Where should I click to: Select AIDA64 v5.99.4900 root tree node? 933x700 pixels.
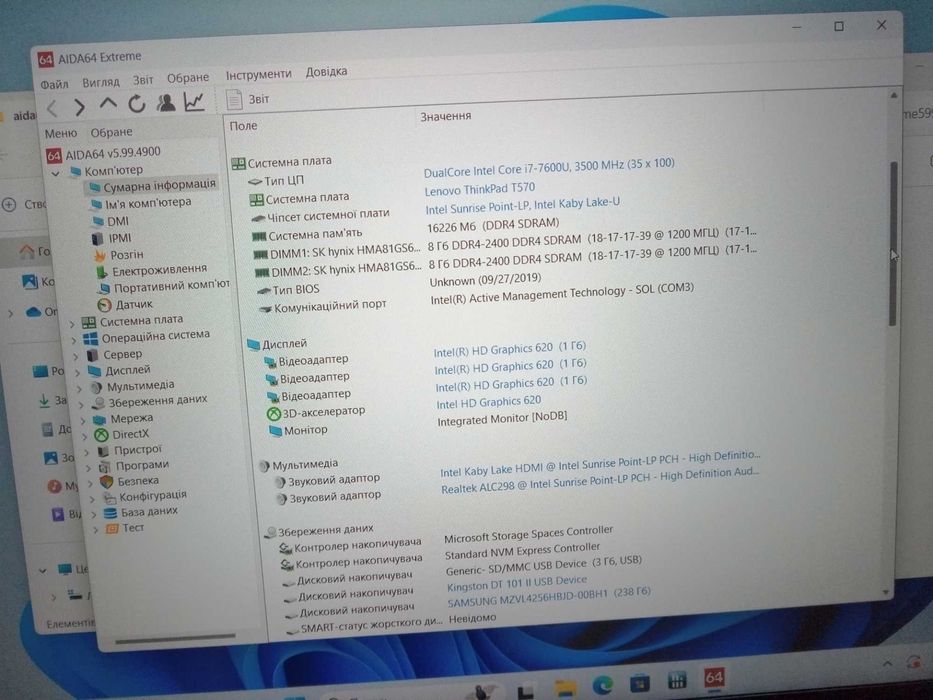click(104, 154)
